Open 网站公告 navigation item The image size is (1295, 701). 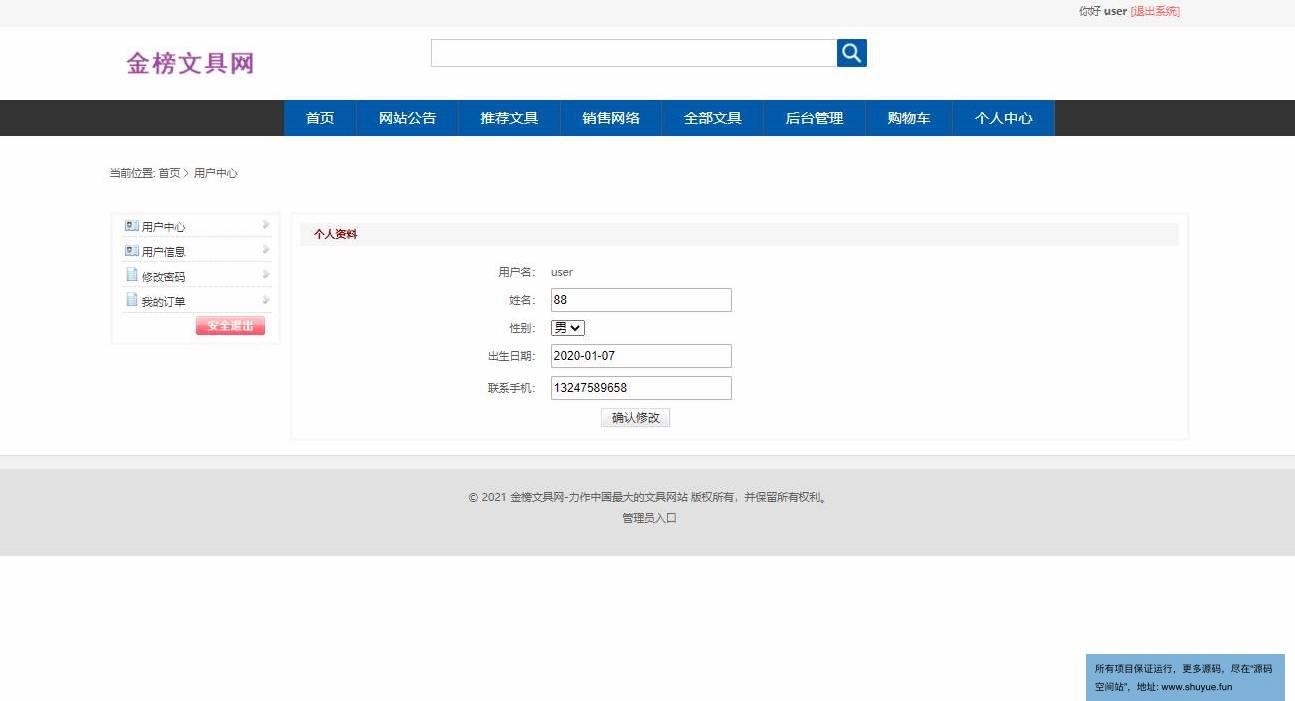pos(407,118)
